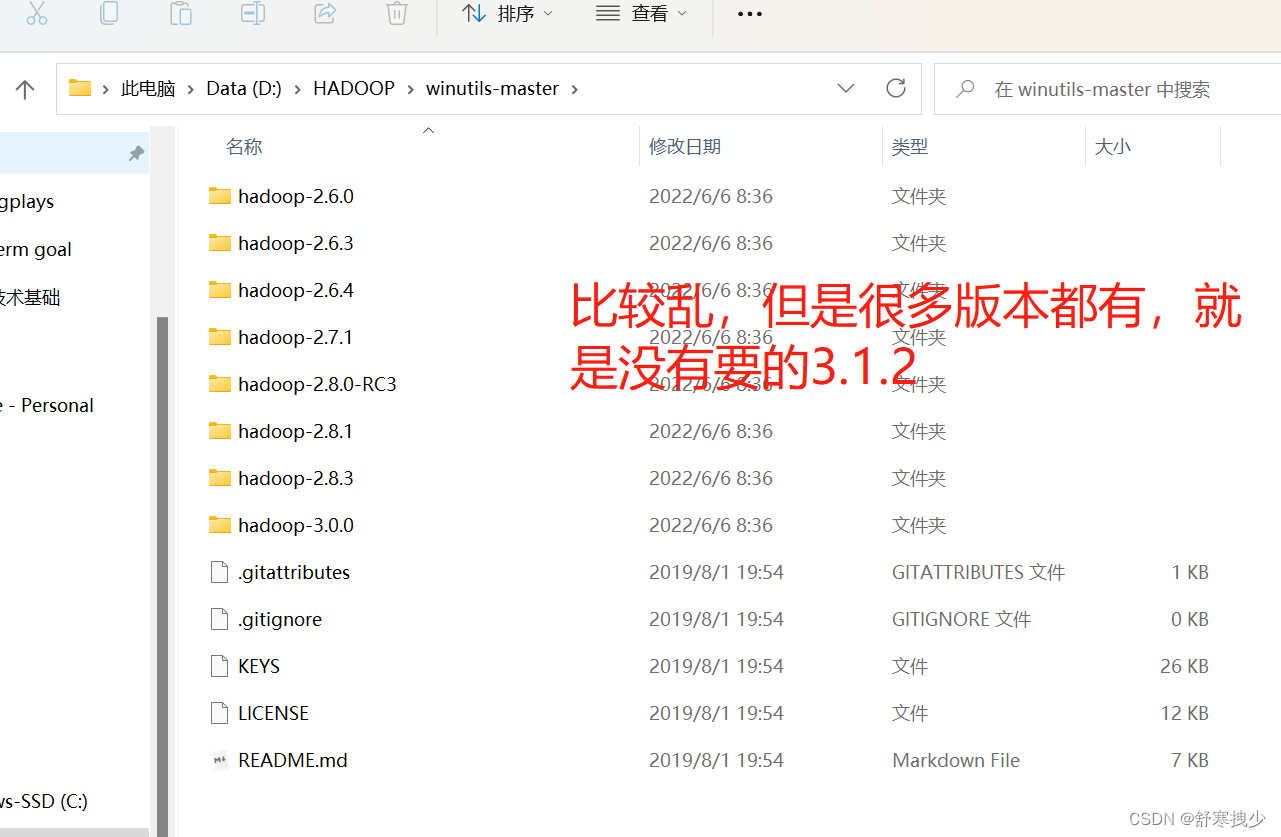Select the hadoop-2.8.0-RC3 folder

pyautogui.click(x=317, y=384)
